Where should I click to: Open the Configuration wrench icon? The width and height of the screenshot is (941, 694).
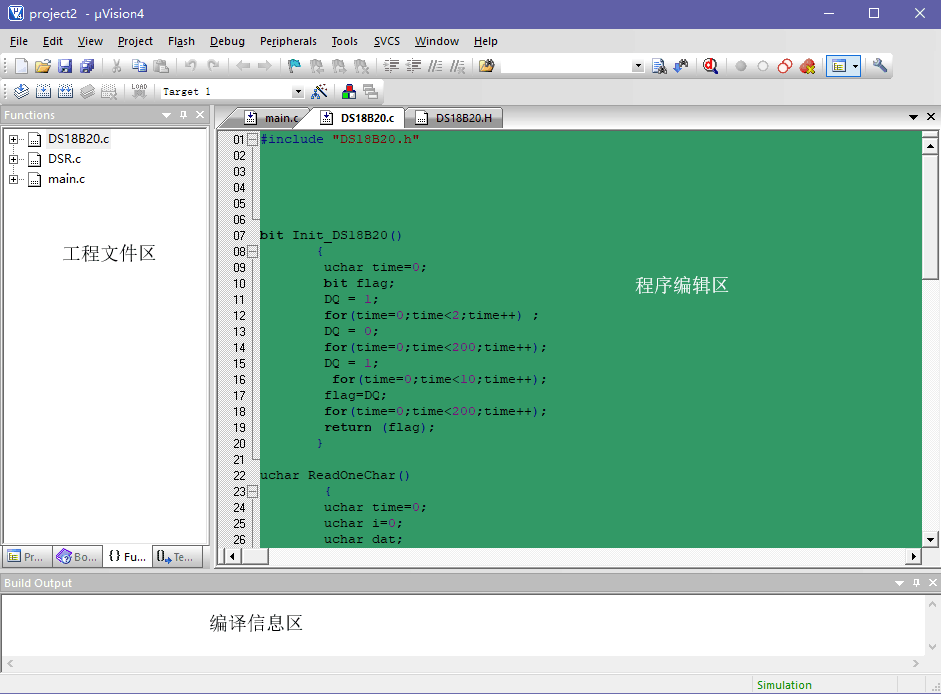(880, 66)
